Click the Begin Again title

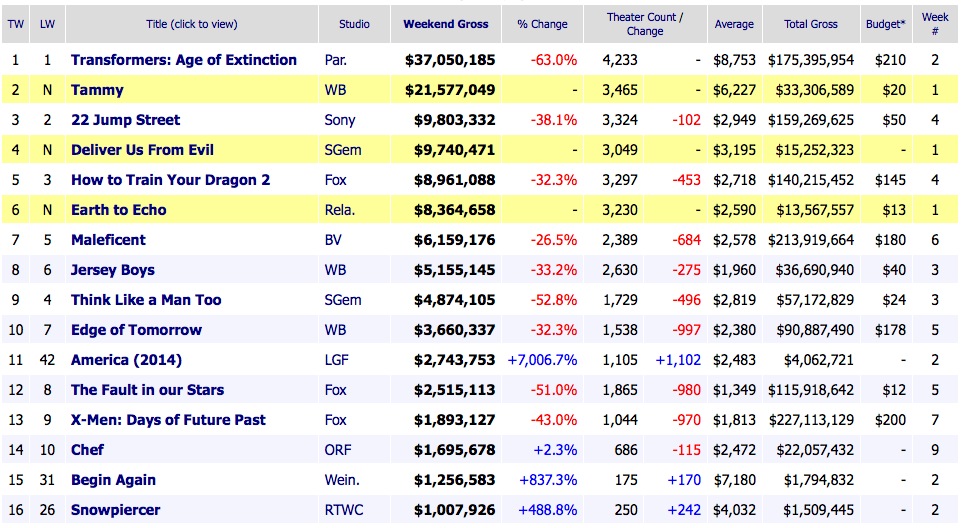pyautogui.click(x=113, y=480)
